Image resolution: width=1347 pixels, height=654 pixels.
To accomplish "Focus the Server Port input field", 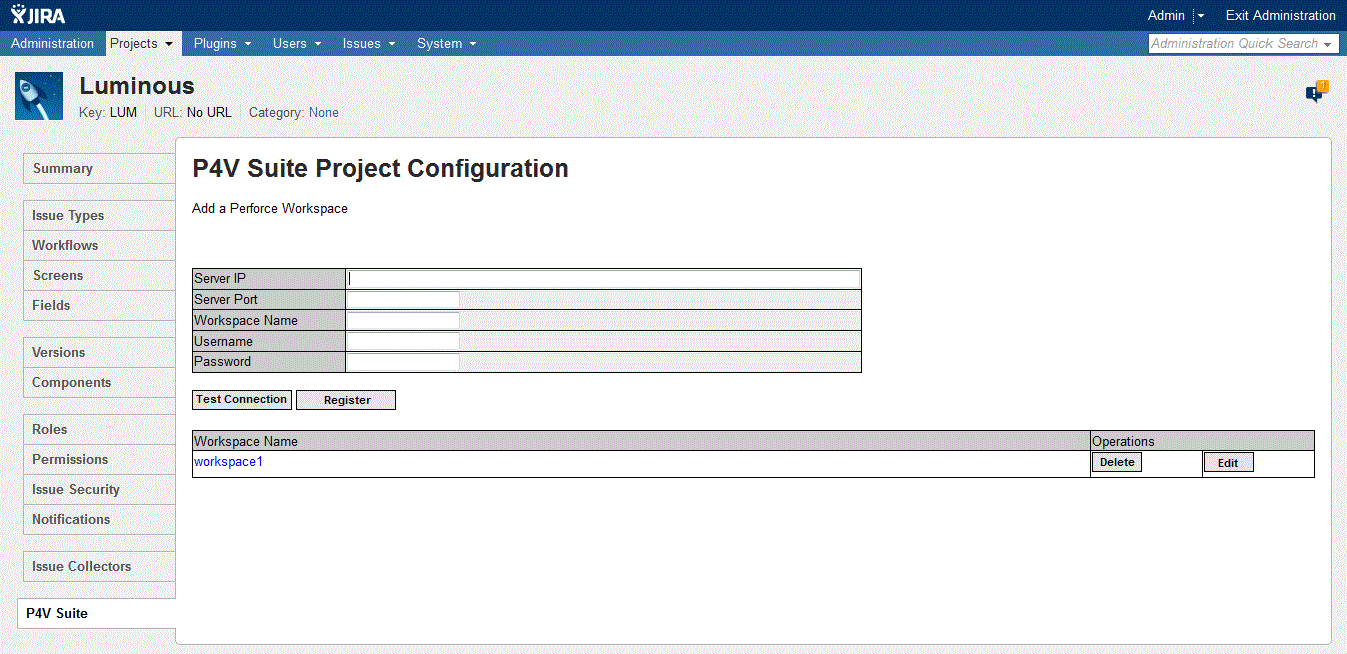I will pyautogui.click(x=403, y=299).
